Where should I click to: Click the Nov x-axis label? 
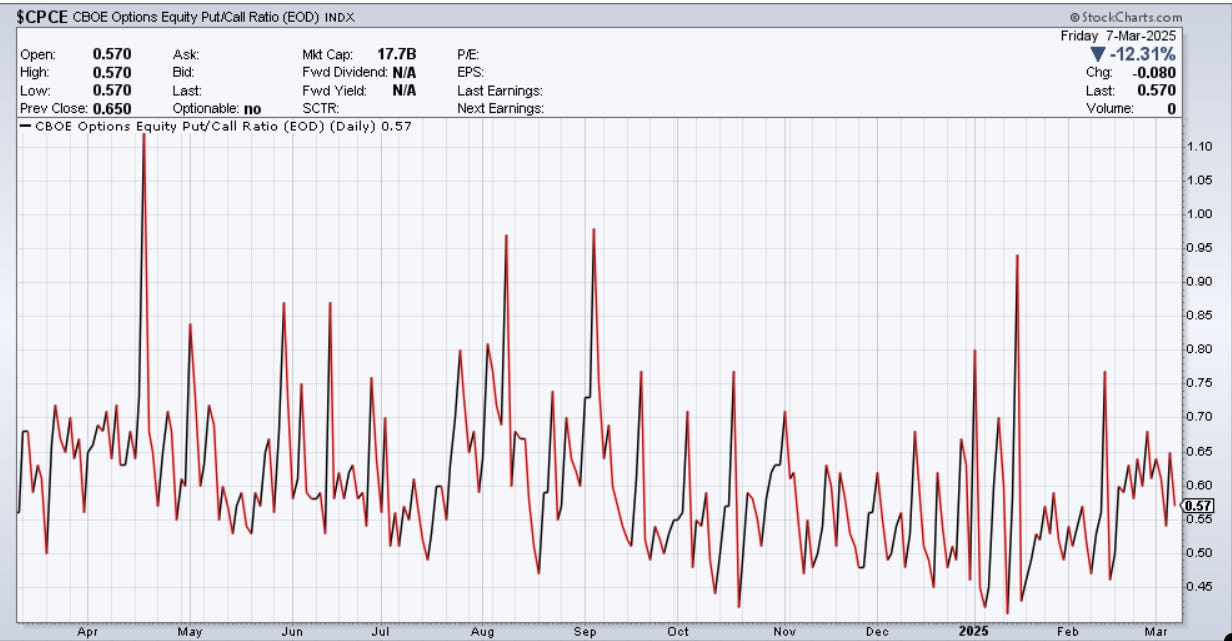pos(784,632)
